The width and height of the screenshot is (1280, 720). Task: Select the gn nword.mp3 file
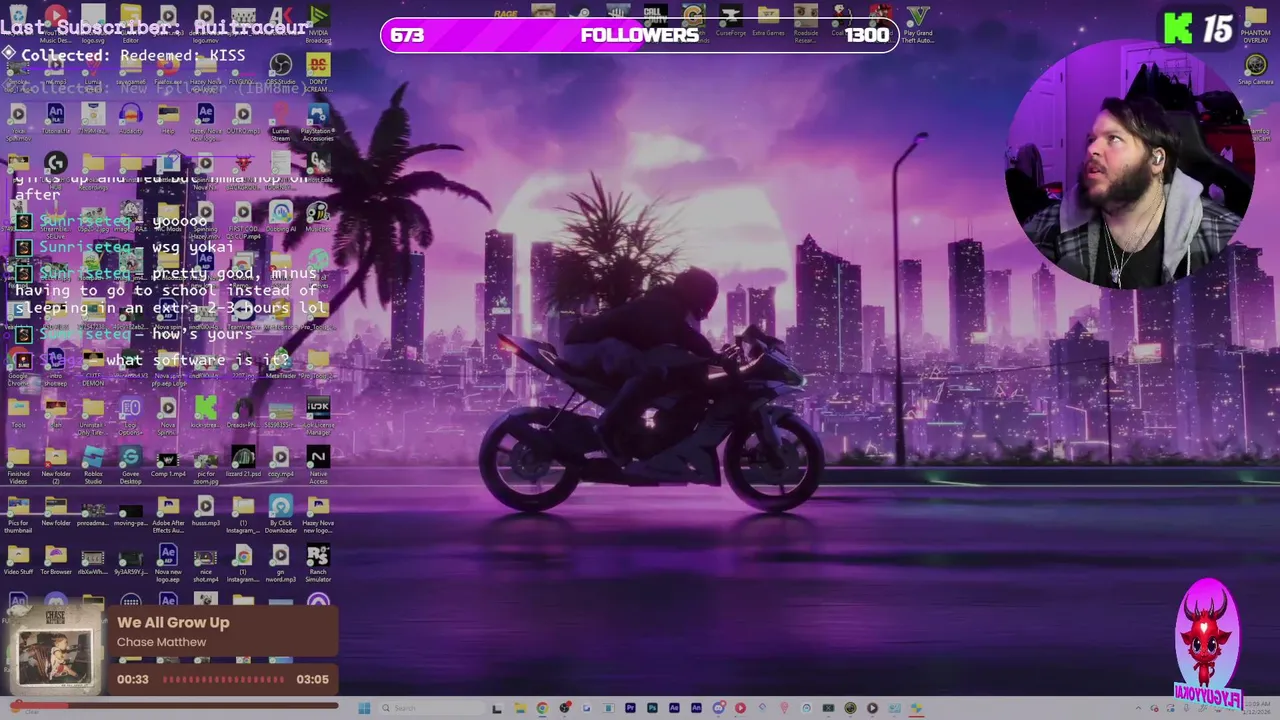[x=280, y=564]
